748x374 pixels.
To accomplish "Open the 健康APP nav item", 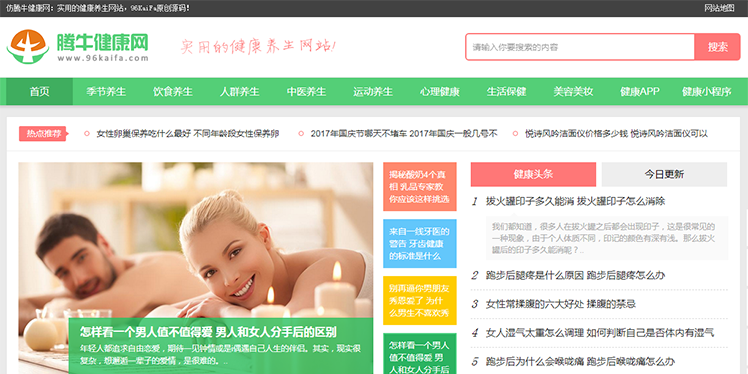I will point(640,92).
